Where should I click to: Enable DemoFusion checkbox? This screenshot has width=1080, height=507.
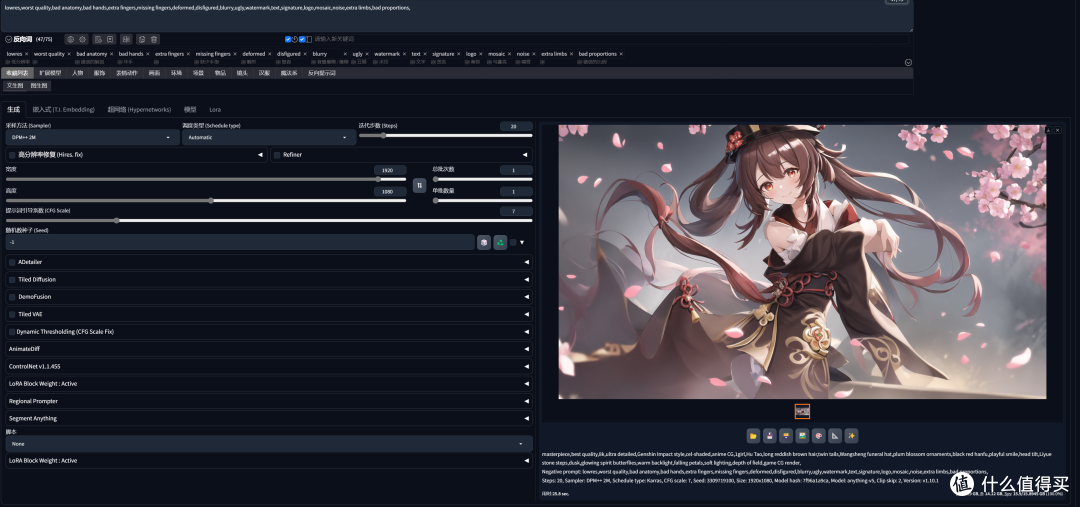coord(12,297)
